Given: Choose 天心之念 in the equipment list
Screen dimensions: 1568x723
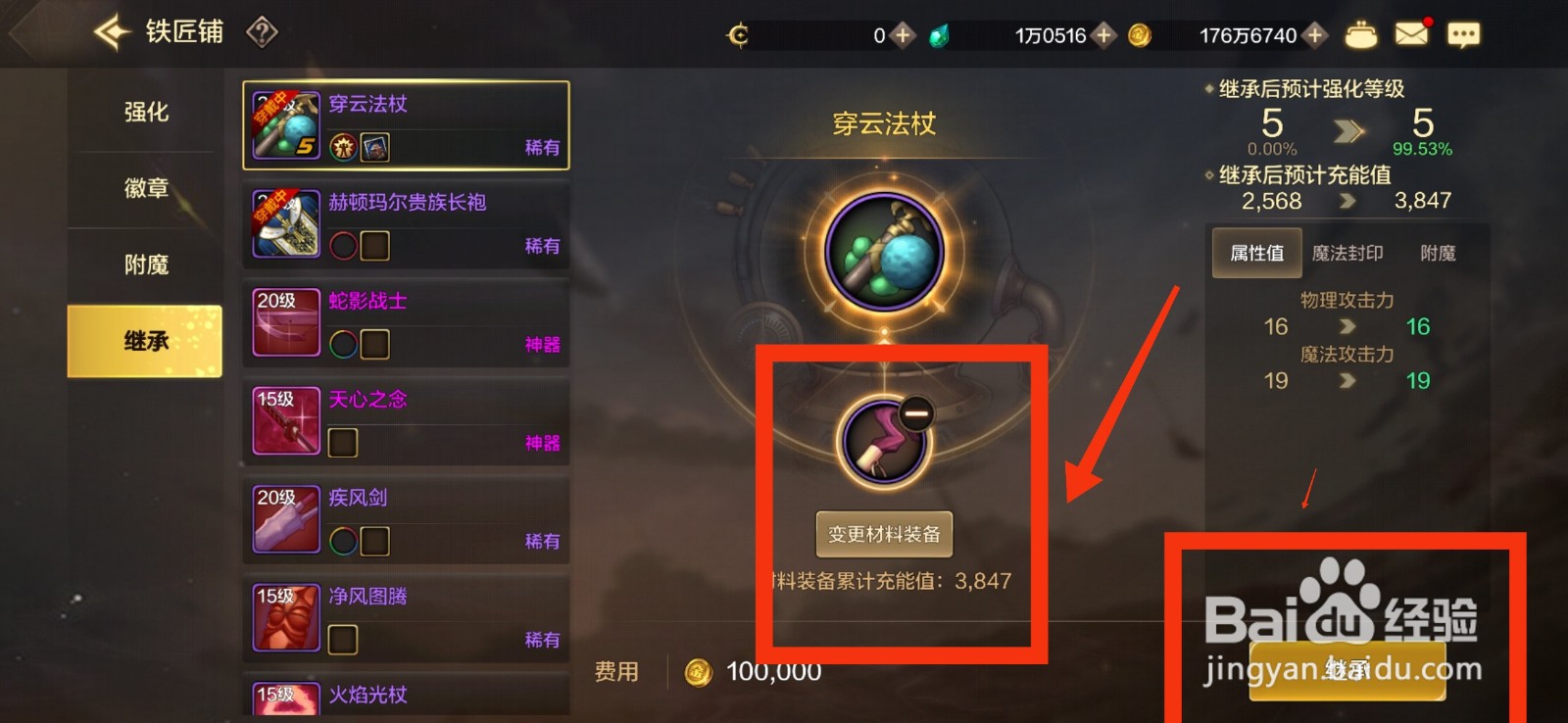Looking at the screenshot, I should click(x=406, y=421).
